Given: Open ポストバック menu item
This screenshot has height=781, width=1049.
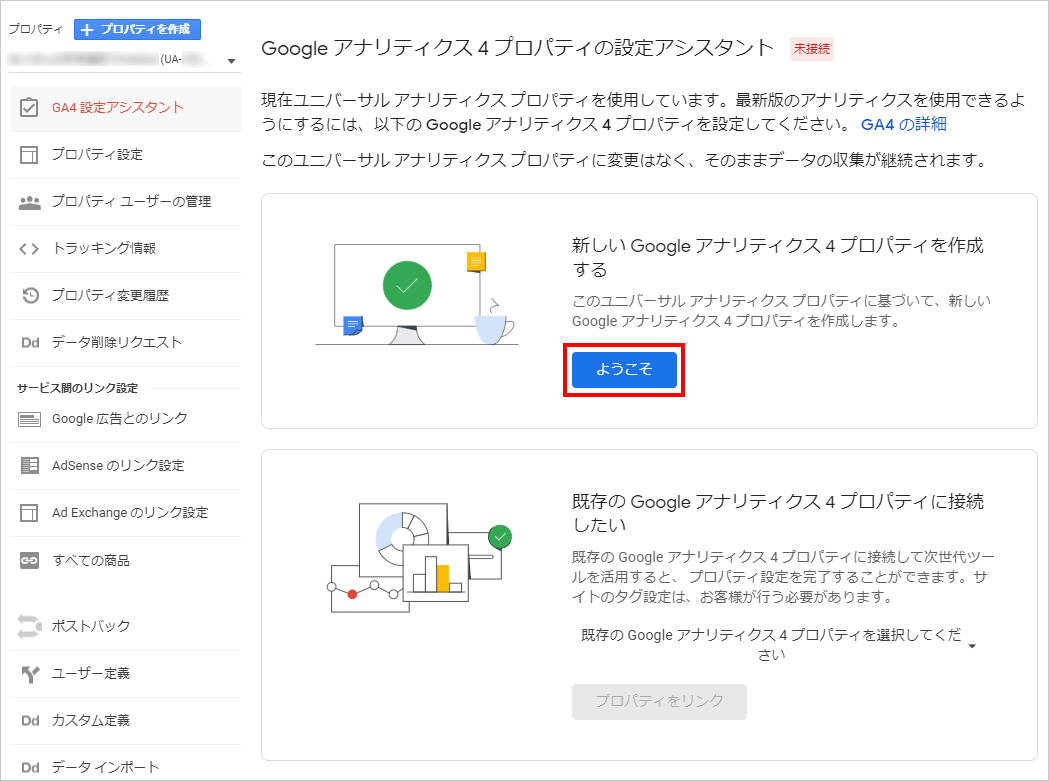Looking at the screenshot, I should point(126,626).
